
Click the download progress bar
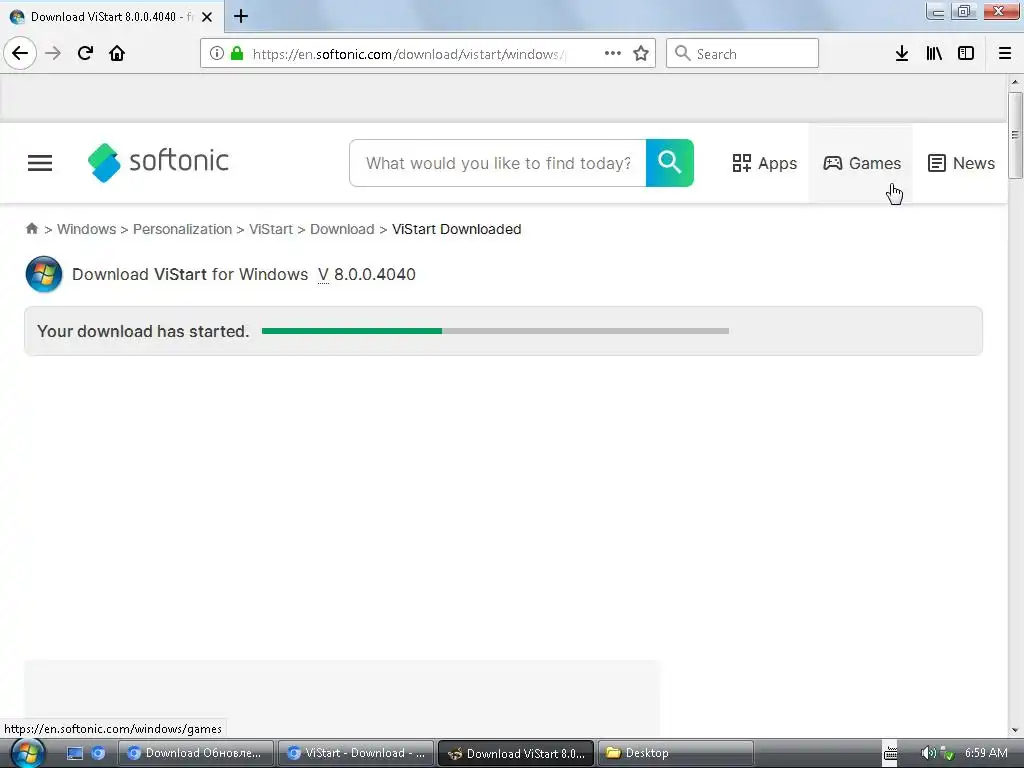[495, 331]
